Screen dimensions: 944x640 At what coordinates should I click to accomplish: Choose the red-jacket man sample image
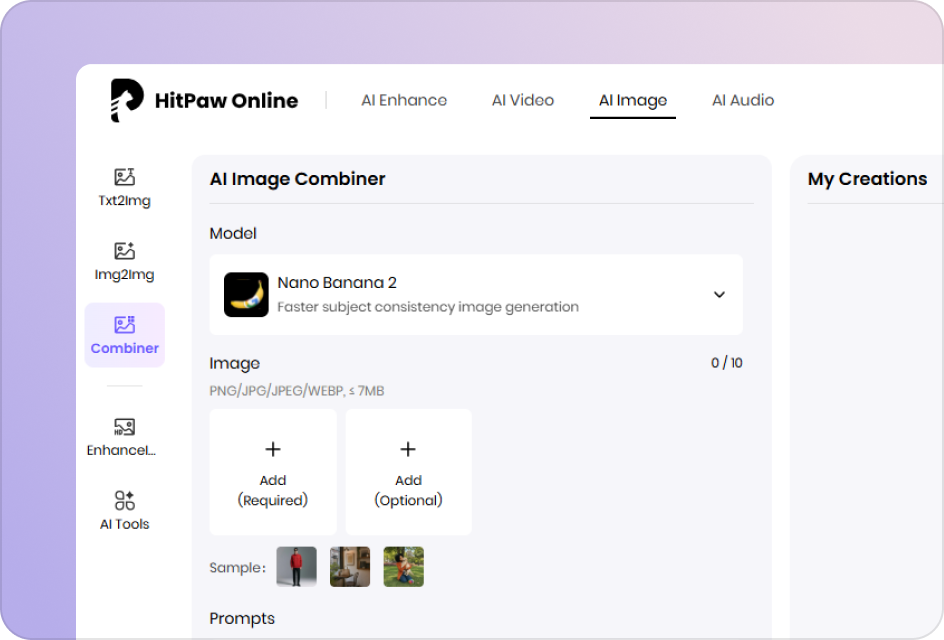(x=296, y=567)
